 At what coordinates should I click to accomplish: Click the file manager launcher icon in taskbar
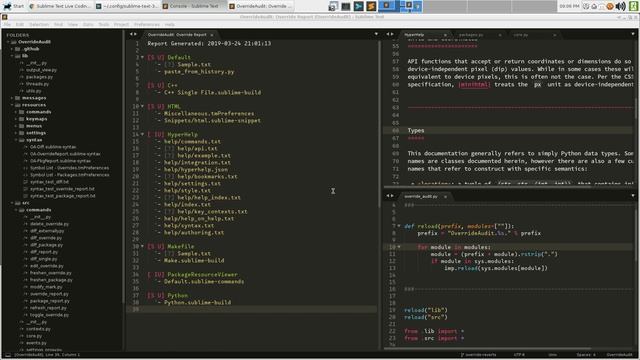pyautogui.click(x=333, y=6)
